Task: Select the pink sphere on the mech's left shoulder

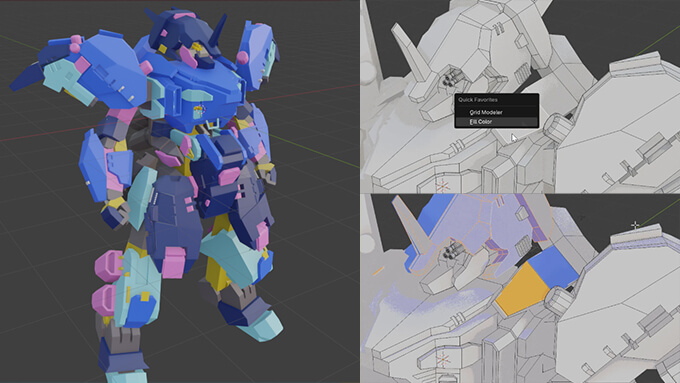Action: point(242,57)
